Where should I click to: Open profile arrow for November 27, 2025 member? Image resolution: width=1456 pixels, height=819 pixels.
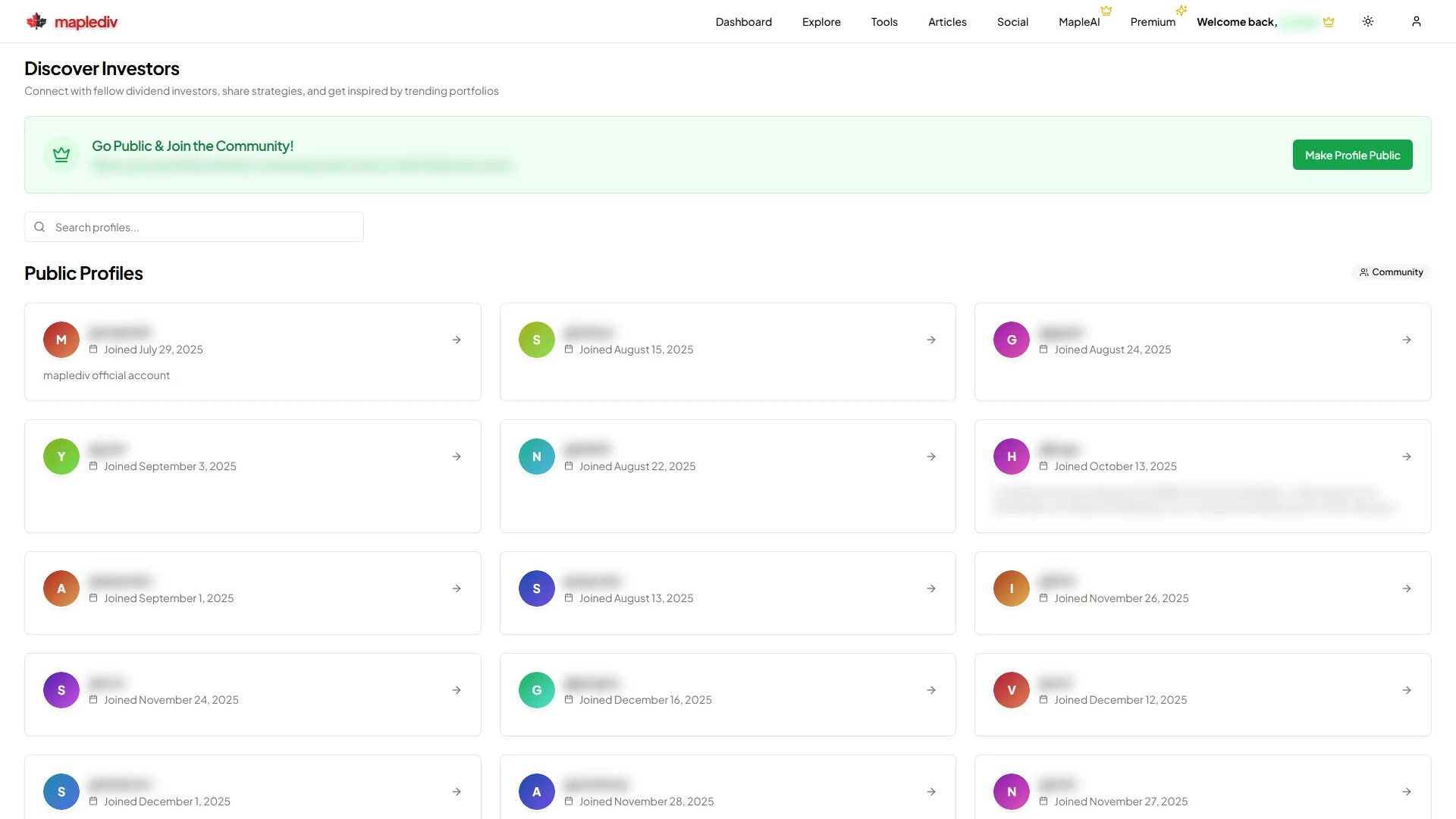point(1407,792)
